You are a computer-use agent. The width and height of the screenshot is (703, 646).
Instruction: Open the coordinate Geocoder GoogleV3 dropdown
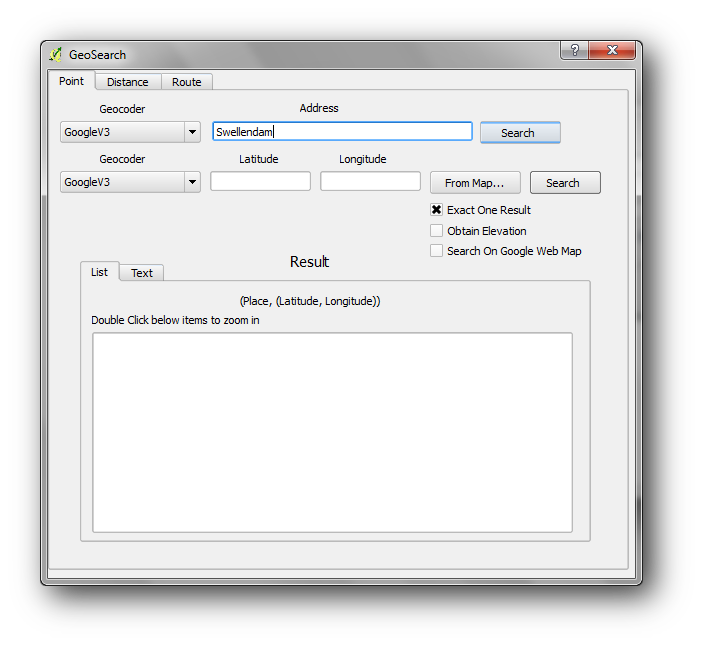tap(130, 182)
